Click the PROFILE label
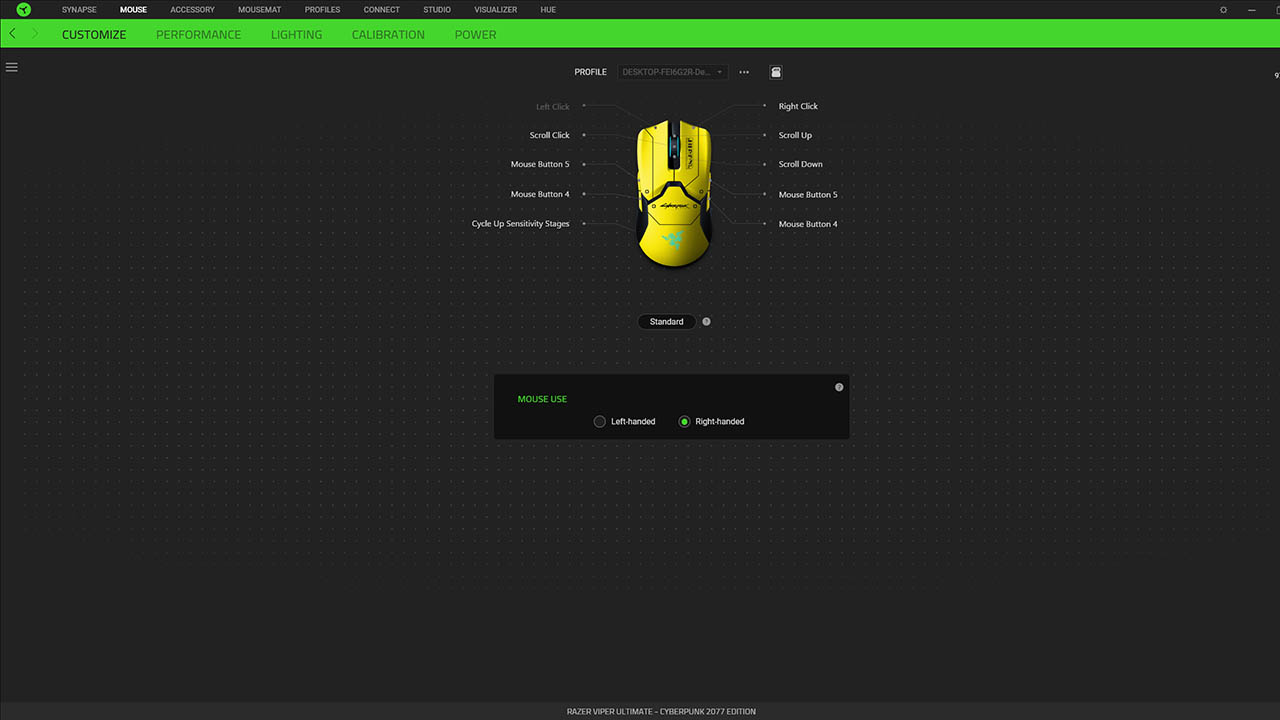 coord(590,72)
